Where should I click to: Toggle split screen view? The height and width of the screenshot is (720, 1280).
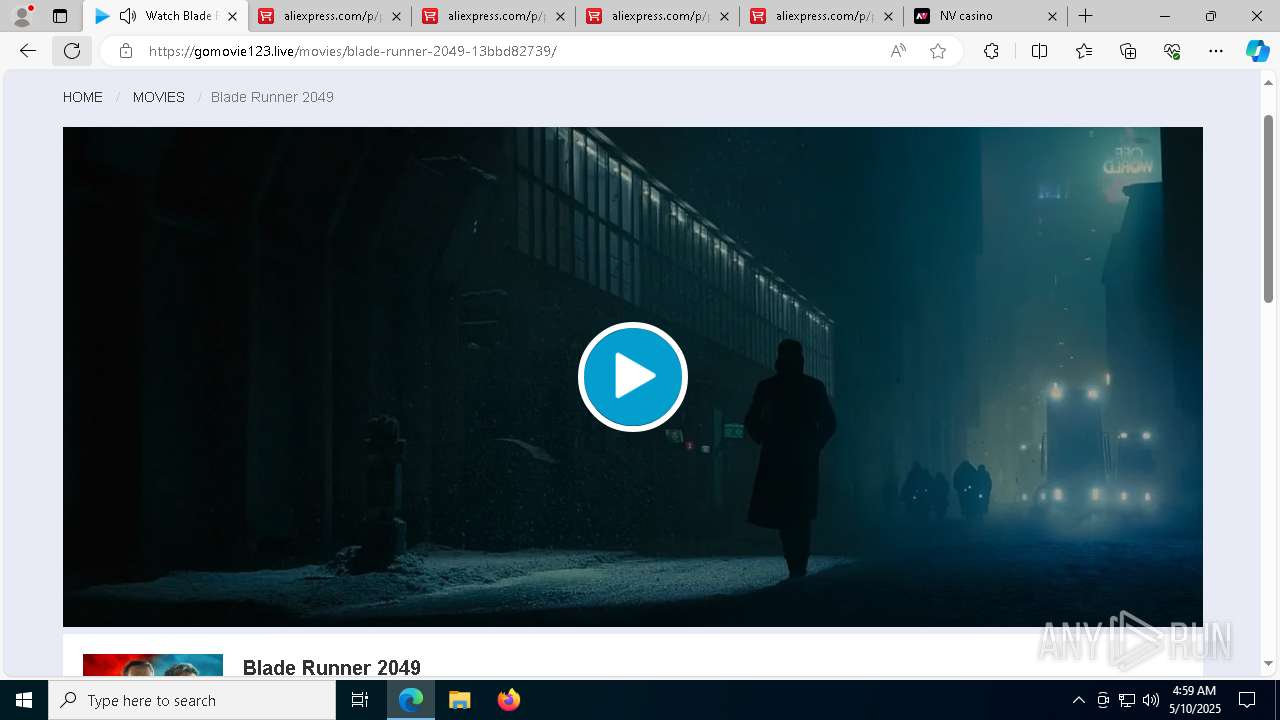tap(1039, 51)
